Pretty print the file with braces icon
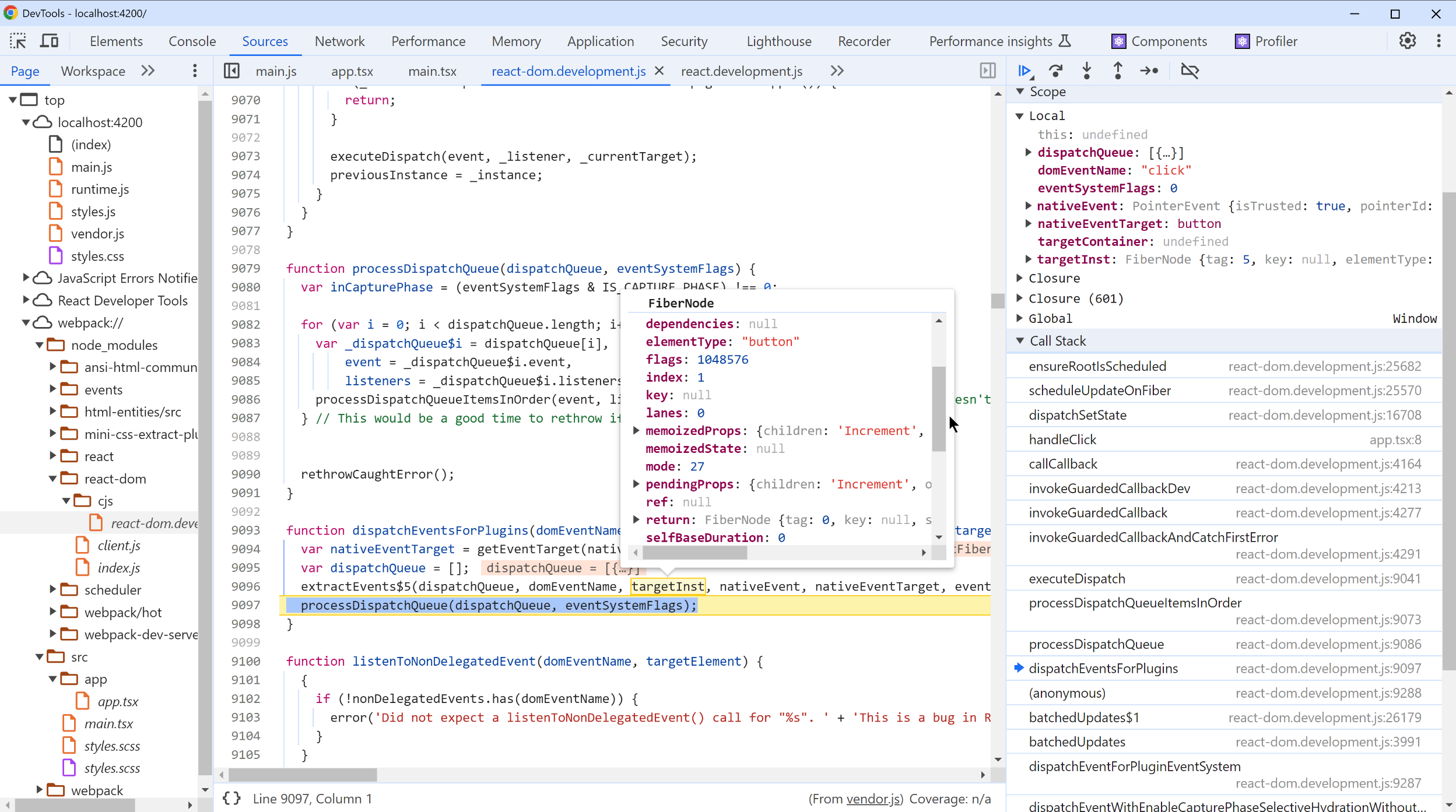 [232, 799]
